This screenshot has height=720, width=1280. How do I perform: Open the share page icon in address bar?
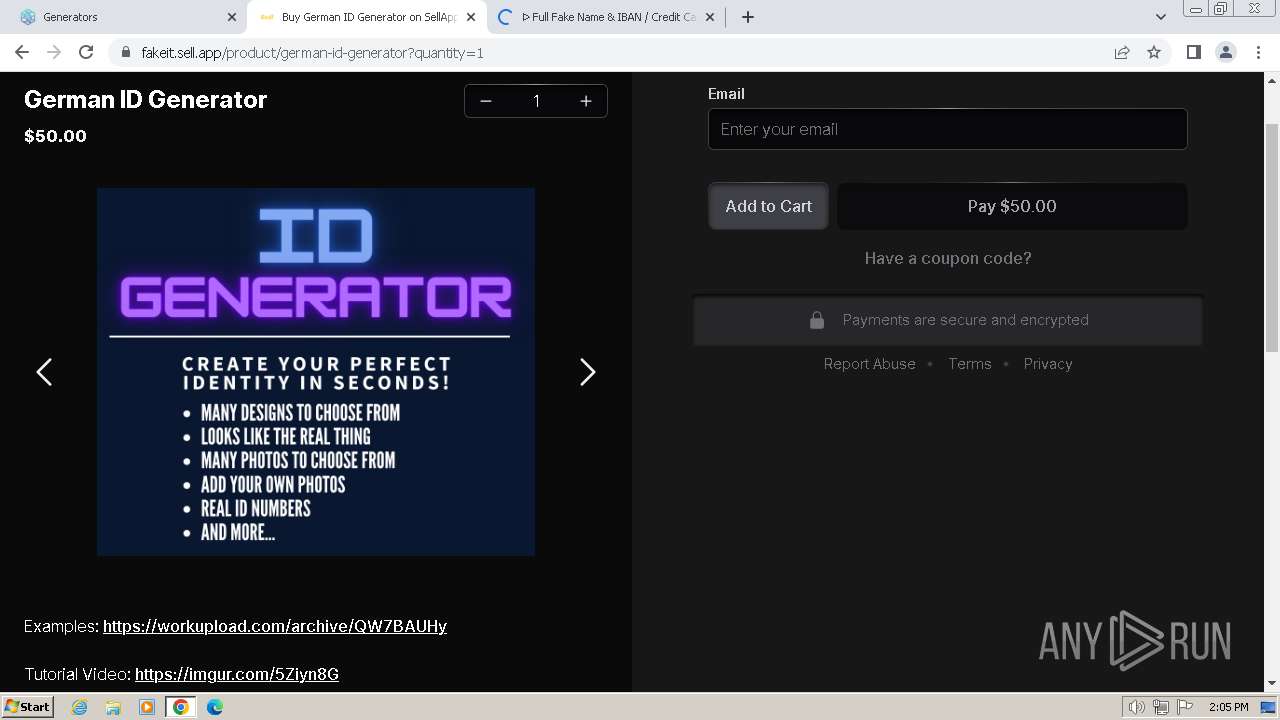(1122, 52)
